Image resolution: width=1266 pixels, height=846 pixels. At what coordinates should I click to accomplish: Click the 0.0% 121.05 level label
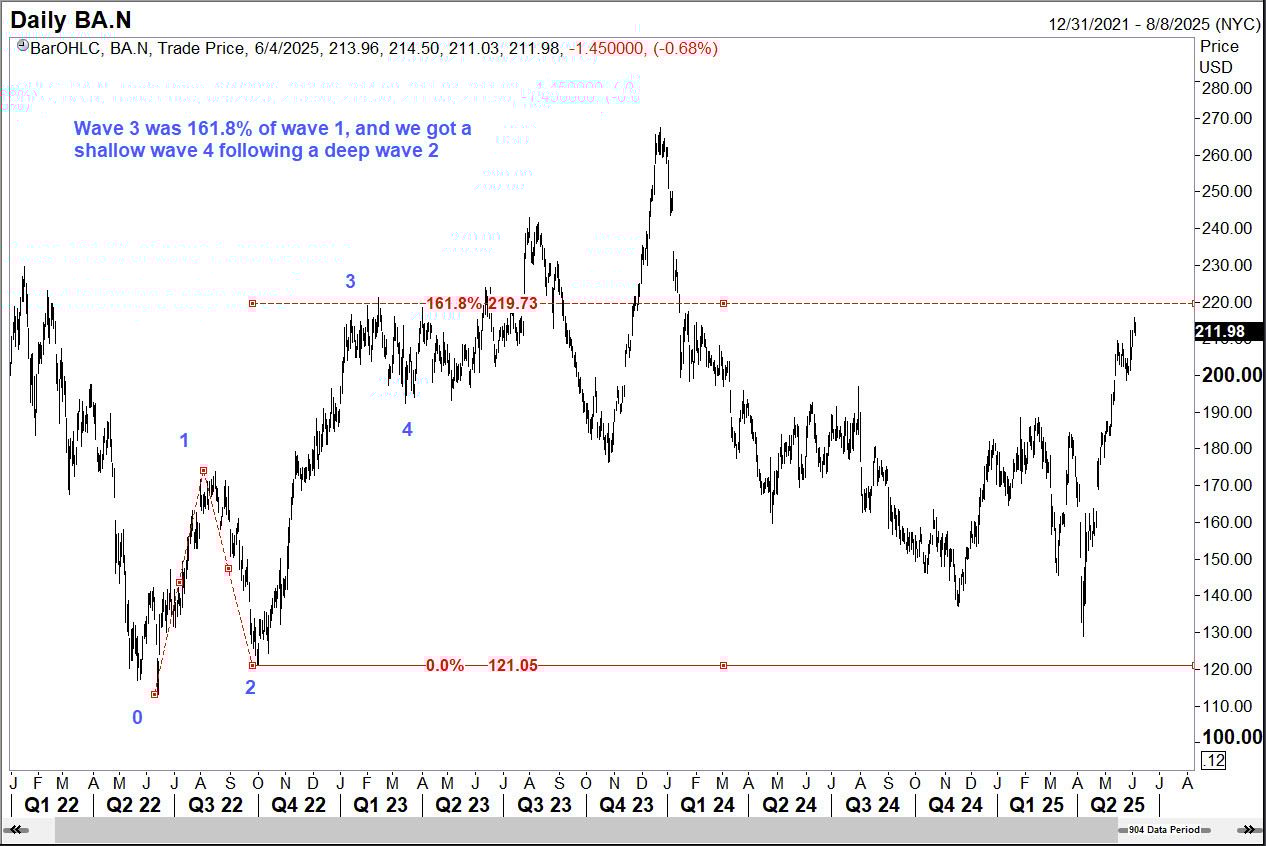coord(482,665)
